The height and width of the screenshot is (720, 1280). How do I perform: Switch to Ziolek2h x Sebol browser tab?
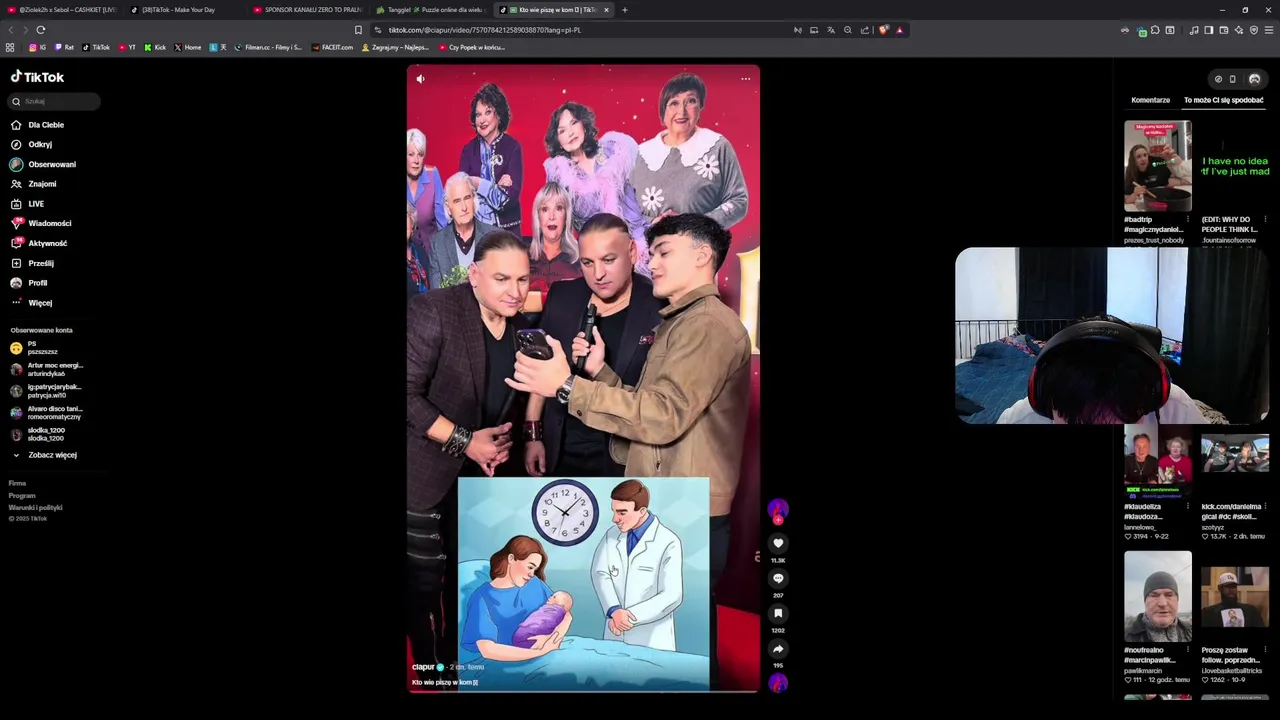click(62, 10)
